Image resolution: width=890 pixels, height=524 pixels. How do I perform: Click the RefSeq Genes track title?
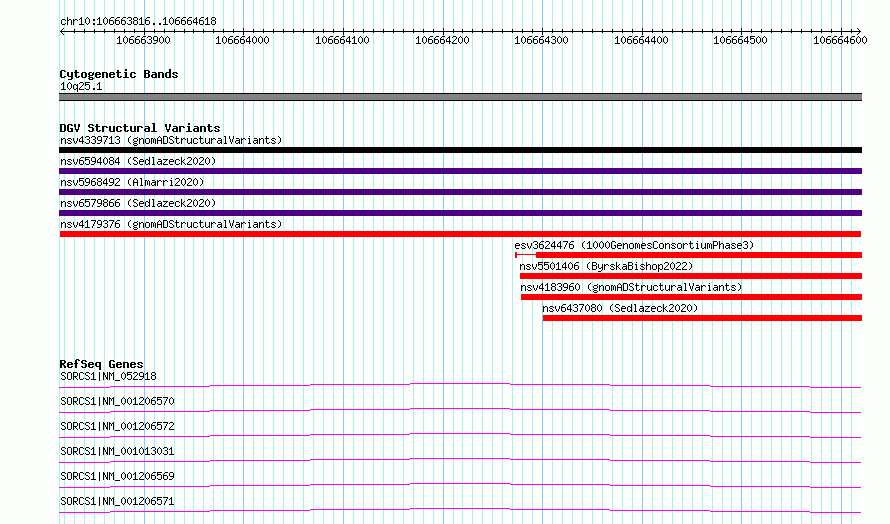[x=101, y=364]
